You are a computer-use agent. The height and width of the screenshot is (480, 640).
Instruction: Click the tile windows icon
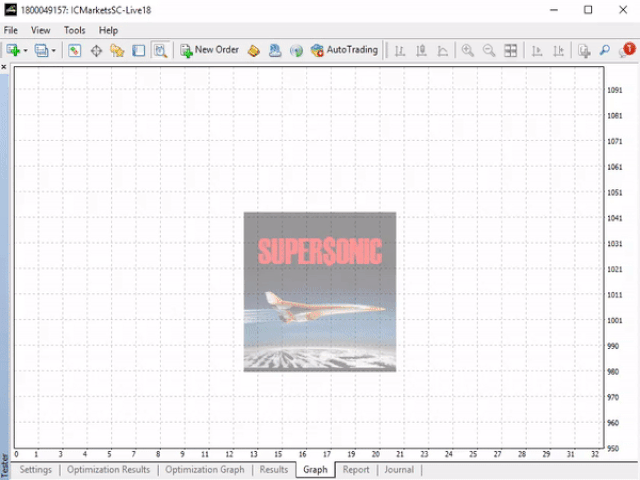[x=511, y=51]
